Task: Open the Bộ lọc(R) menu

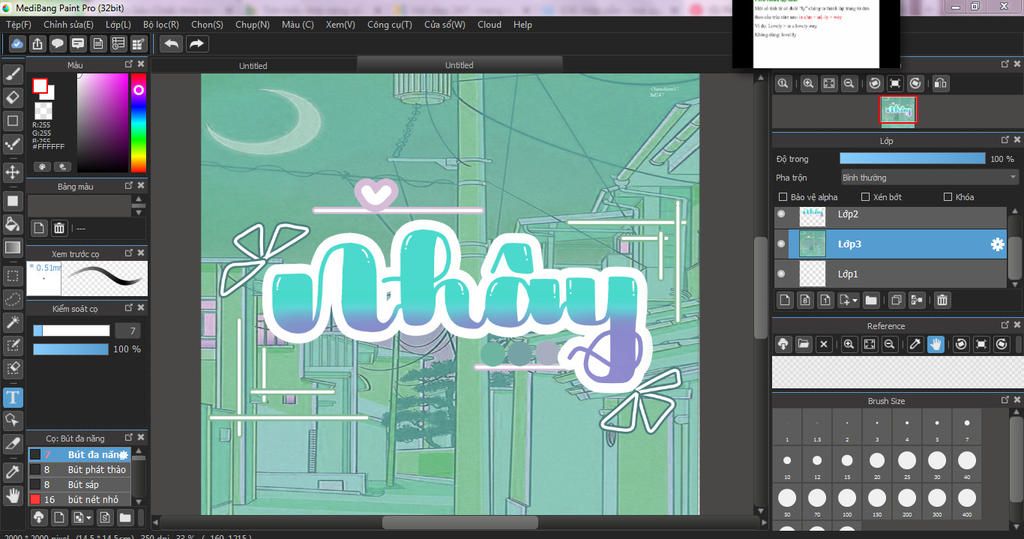Action: pos(161,24)
